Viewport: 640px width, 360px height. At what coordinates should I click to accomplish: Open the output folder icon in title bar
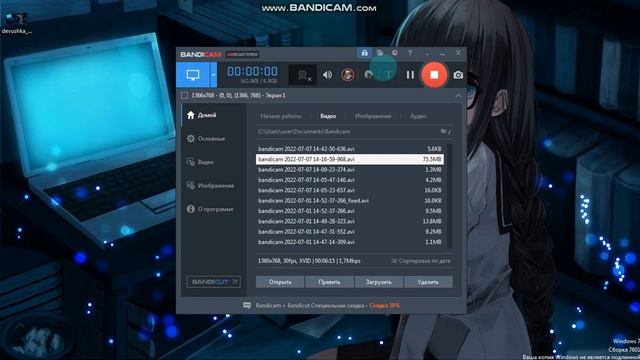pyautogui.click(x=380, y=53)
